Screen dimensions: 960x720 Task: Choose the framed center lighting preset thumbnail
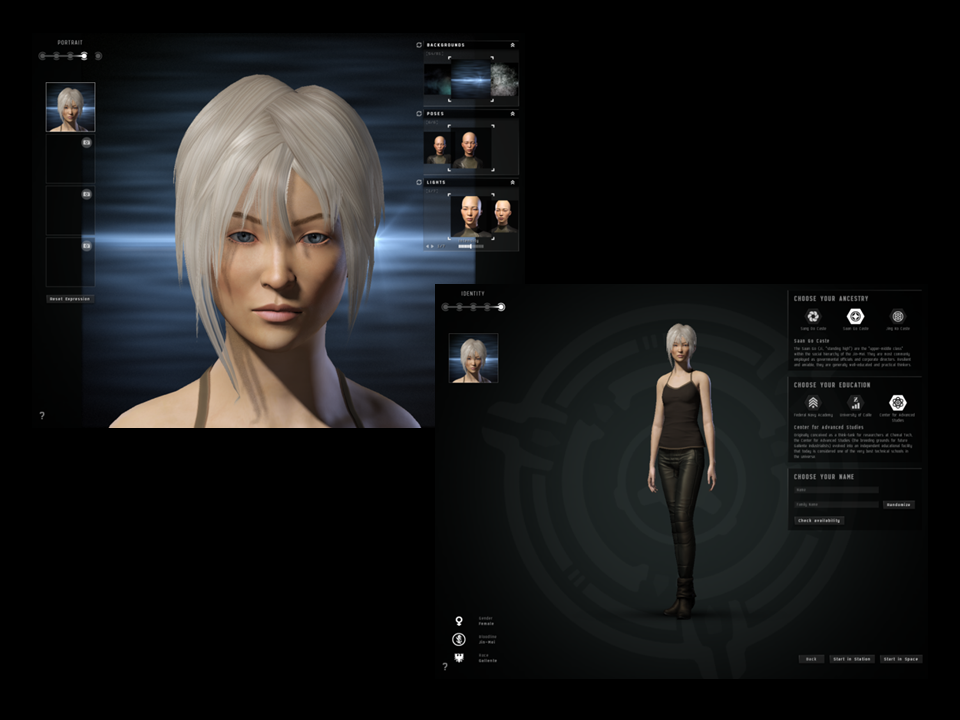pos(471,216)
